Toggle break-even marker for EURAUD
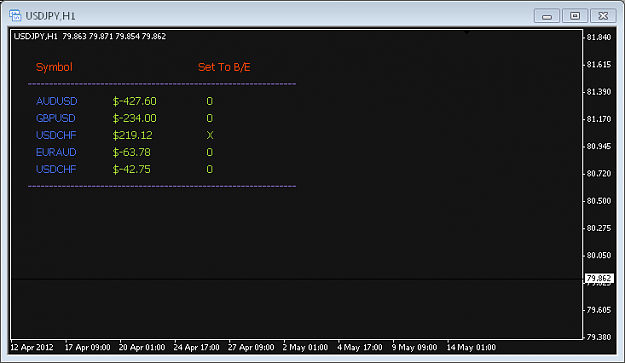Image resolution: width=625 pixels, height=363 pixels. click(x=210, y=152)
